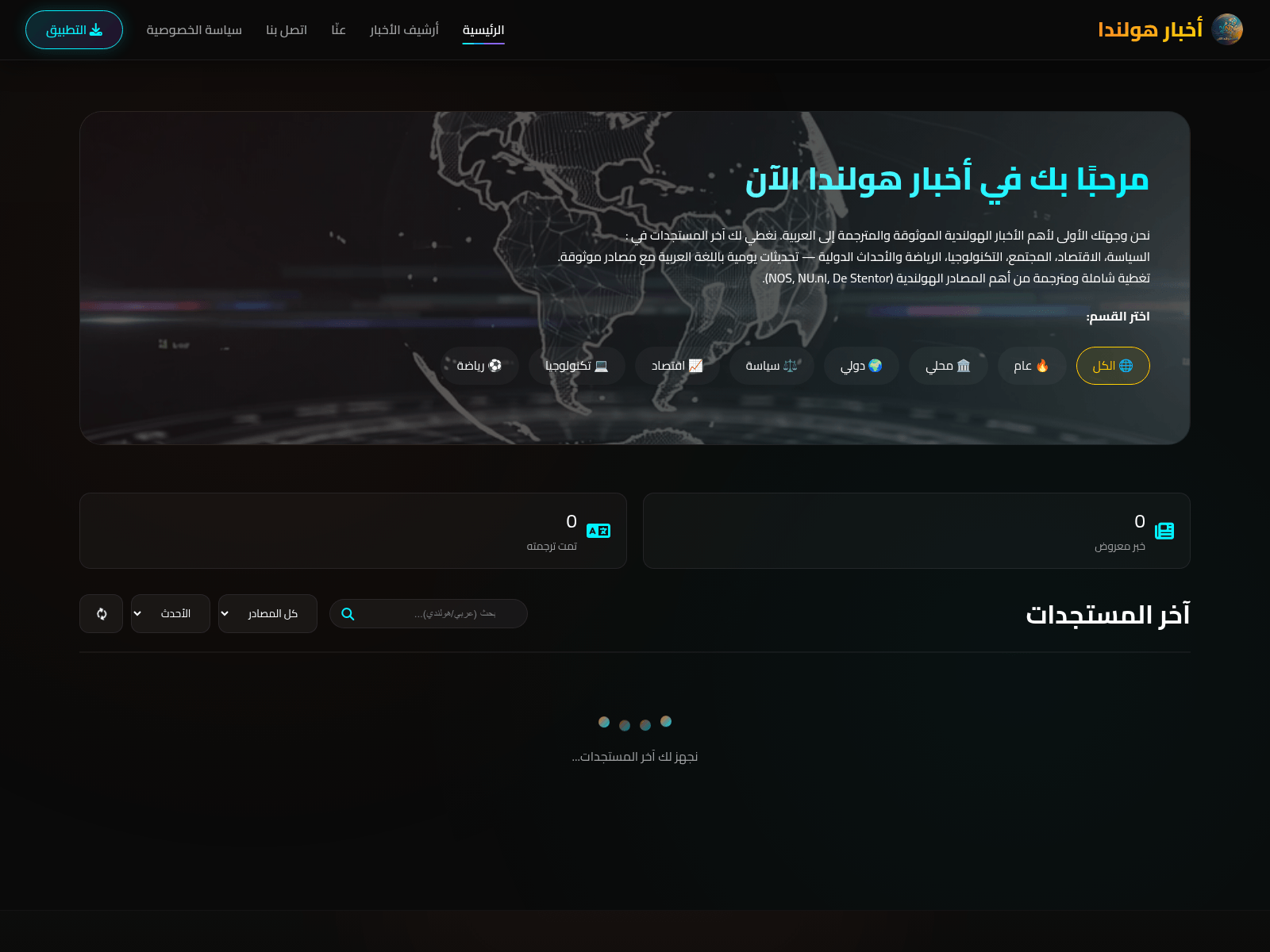Viewport: 1270px width, 952px height.
Task: Select the محلي category filter
Action: (948, 366)
